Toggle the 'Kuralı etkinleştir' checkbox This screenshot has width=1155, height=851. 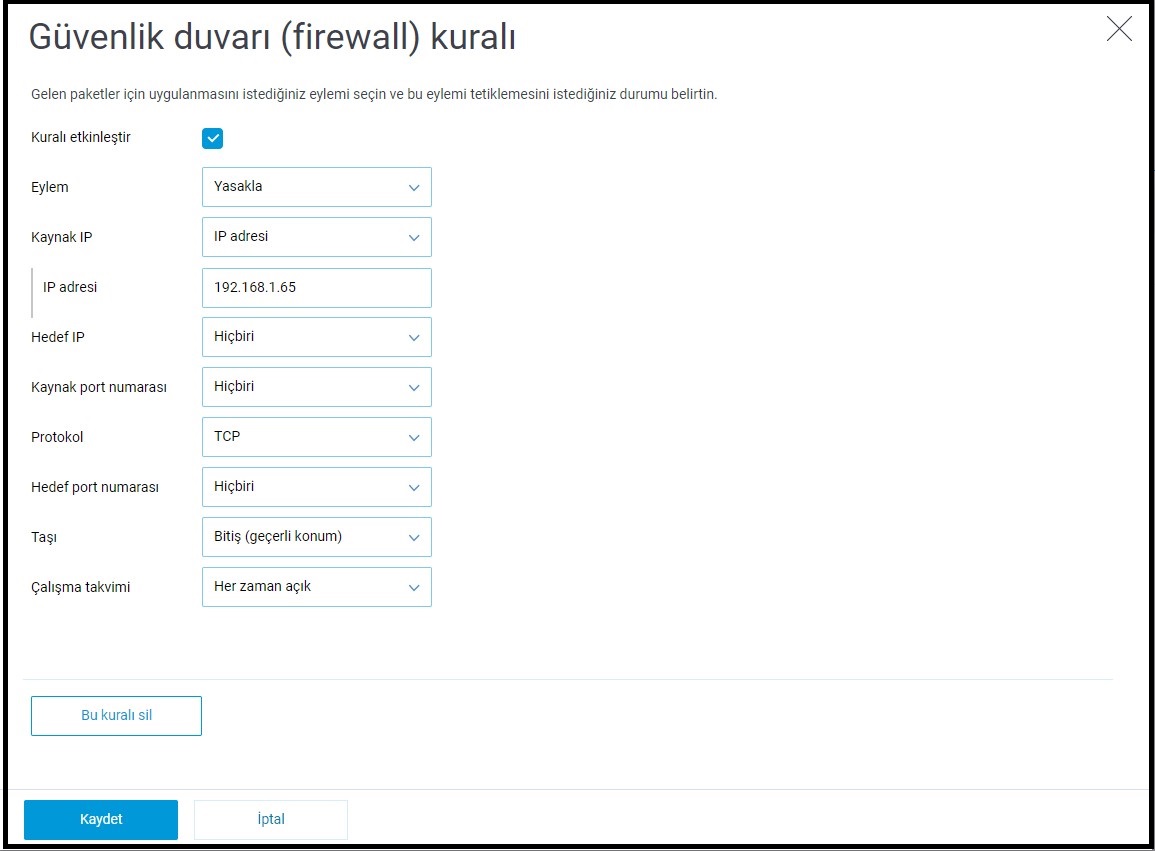click(212, 138)
